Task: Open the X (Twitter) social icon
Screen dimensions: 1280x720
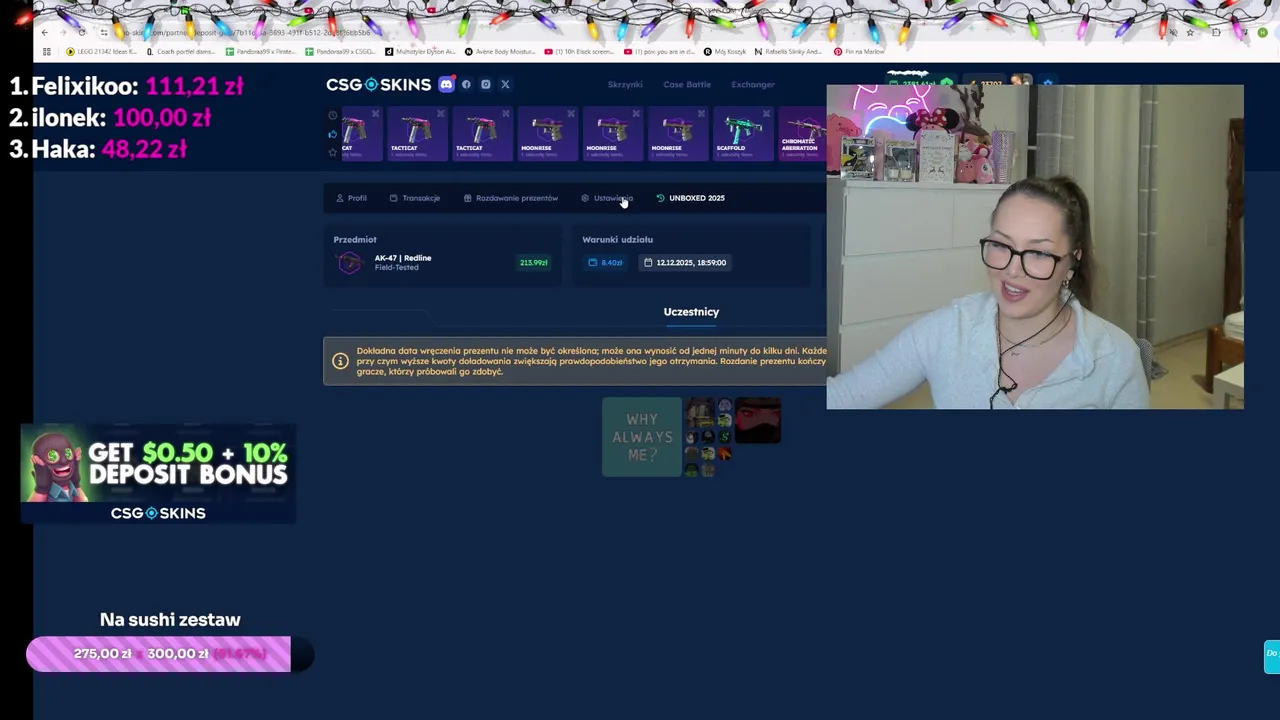Action: tap(505, 84)
